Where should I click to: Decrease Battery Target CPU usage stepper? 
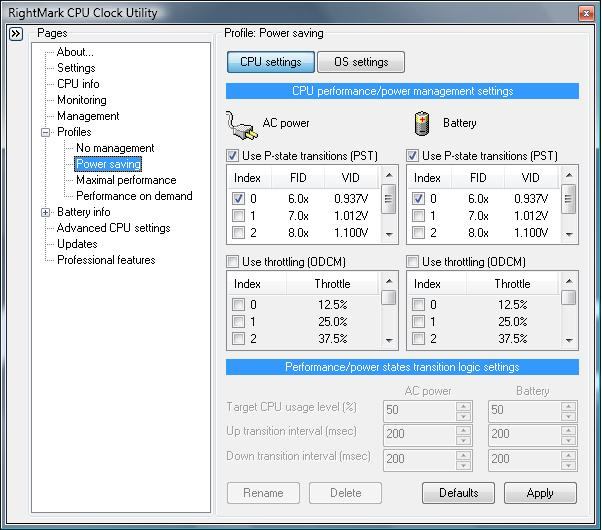[x=568, y=416]
